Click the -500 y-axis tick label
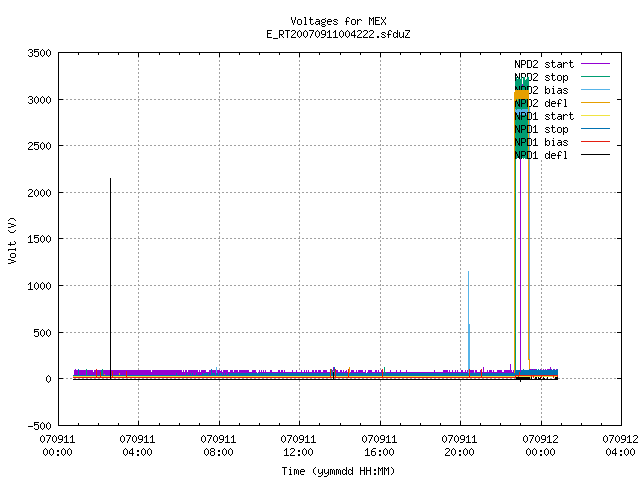Viewport: 640px width, 480px height. [x=40, y=426]
